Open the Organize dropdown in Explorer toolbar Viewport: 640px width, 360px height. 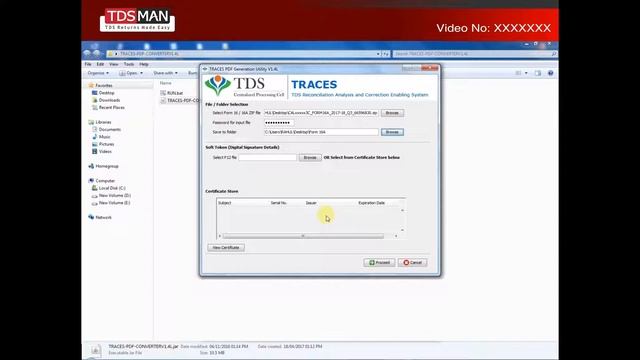[98, 73]
